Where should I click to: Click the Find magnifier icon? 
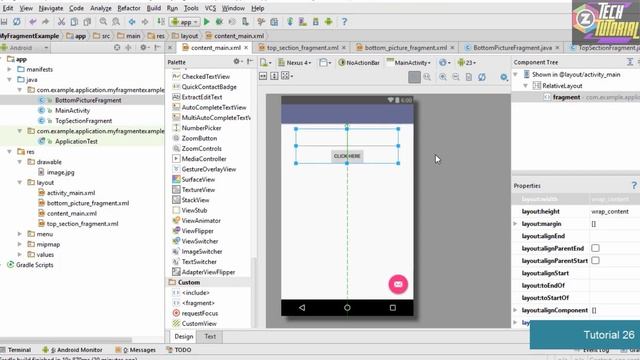point(103,22)
